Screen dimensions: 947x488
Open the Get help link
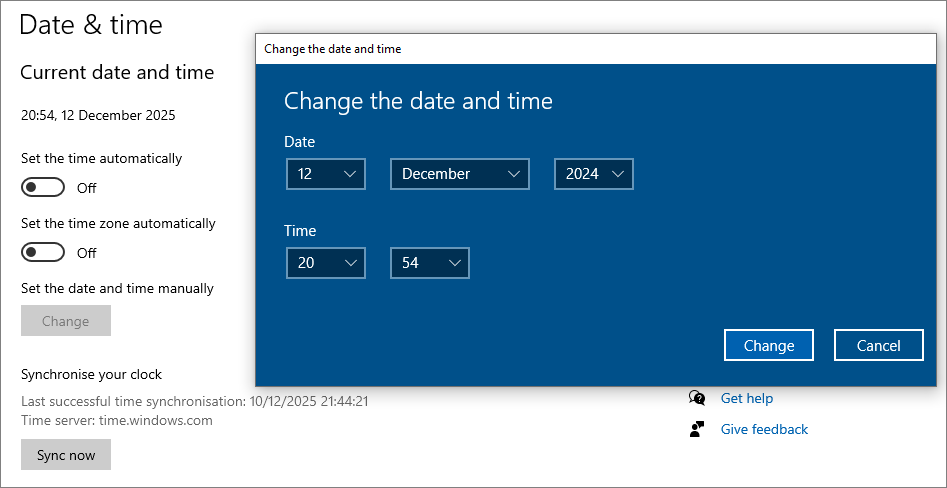point(746,398)
